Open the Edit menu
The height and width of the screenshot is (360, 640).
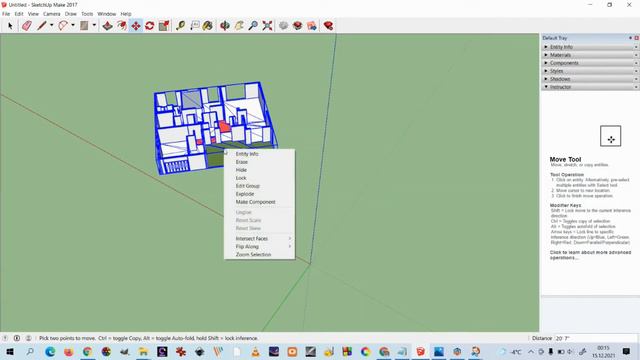point(19,14)
